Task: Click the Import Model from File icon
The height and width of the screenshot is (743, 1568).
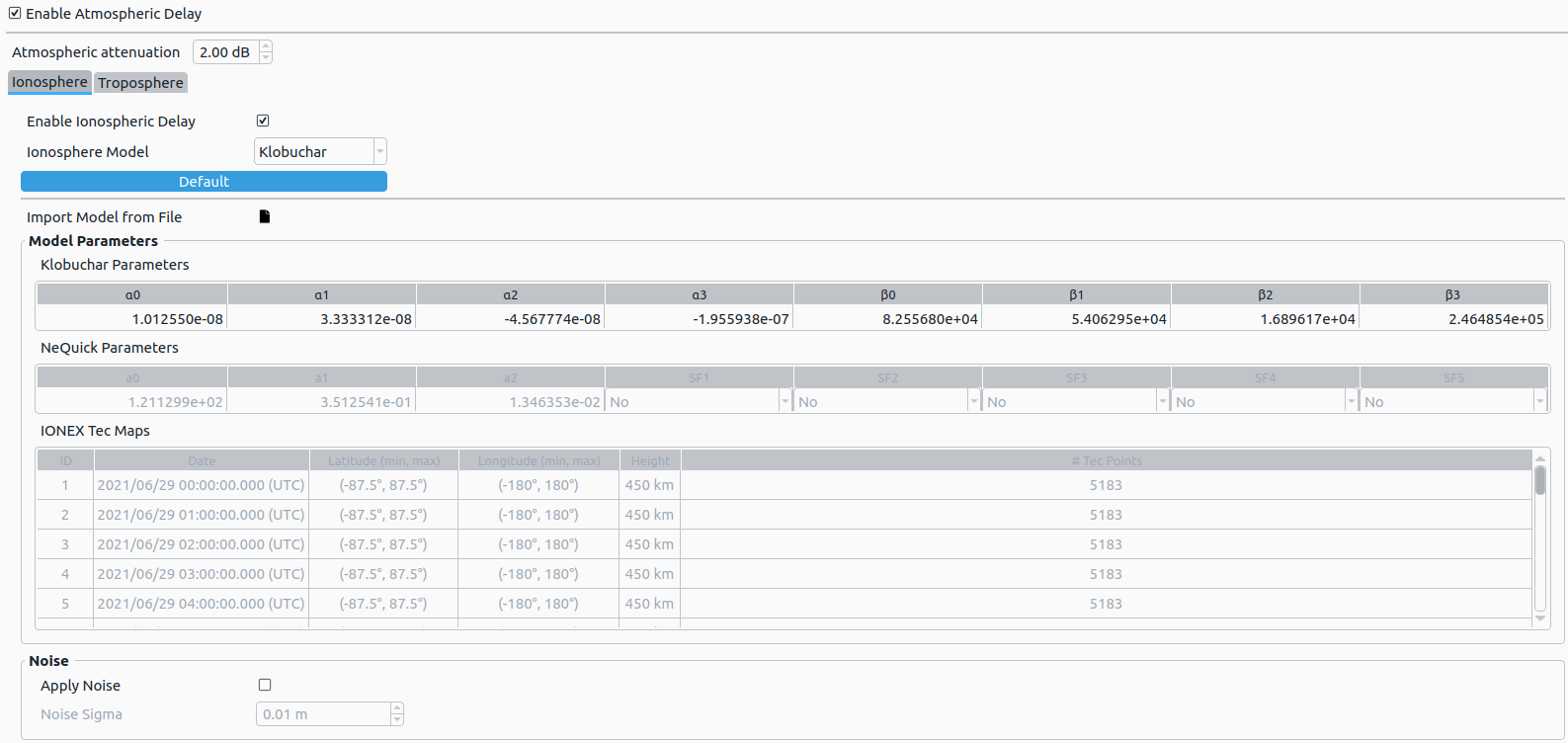Action: tap(264, 216)
